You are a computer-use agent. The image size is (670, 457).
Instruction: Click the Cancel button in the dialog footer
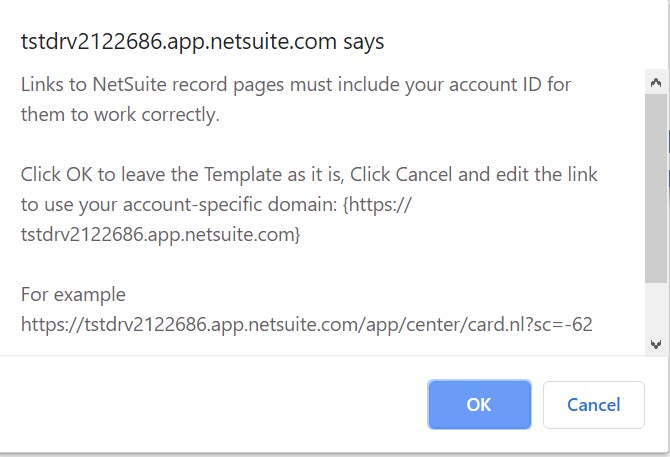pyautogui.click(x=593, y=405)
